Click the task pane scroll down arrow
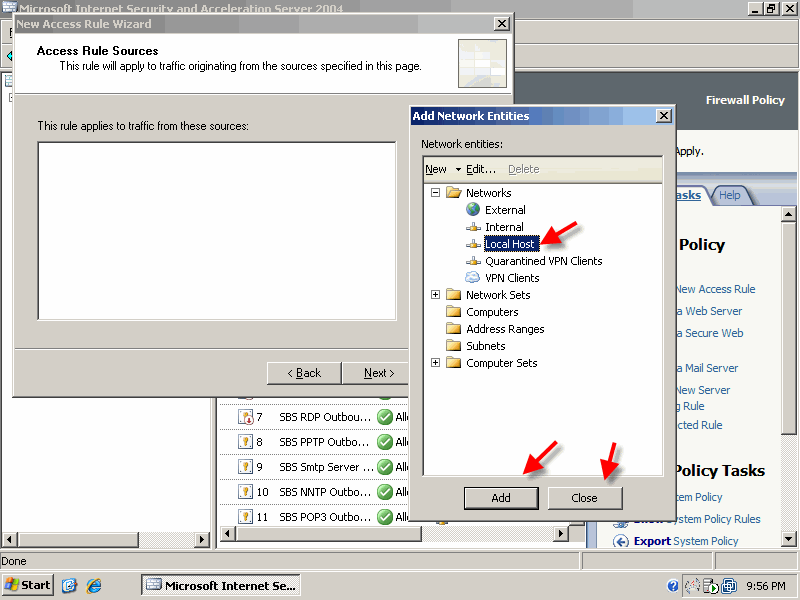 click(x=788, y=539)
